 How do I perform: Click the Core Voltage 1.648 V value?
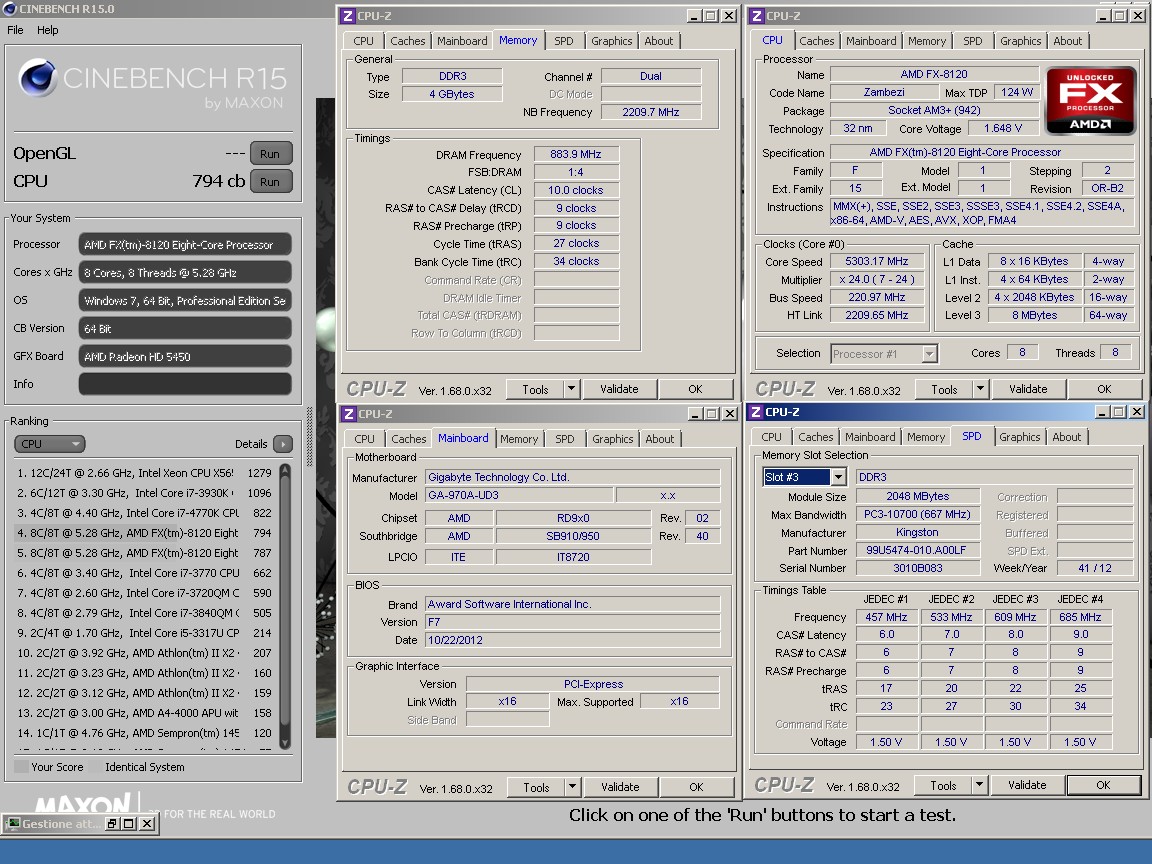tap(1003, 129)
